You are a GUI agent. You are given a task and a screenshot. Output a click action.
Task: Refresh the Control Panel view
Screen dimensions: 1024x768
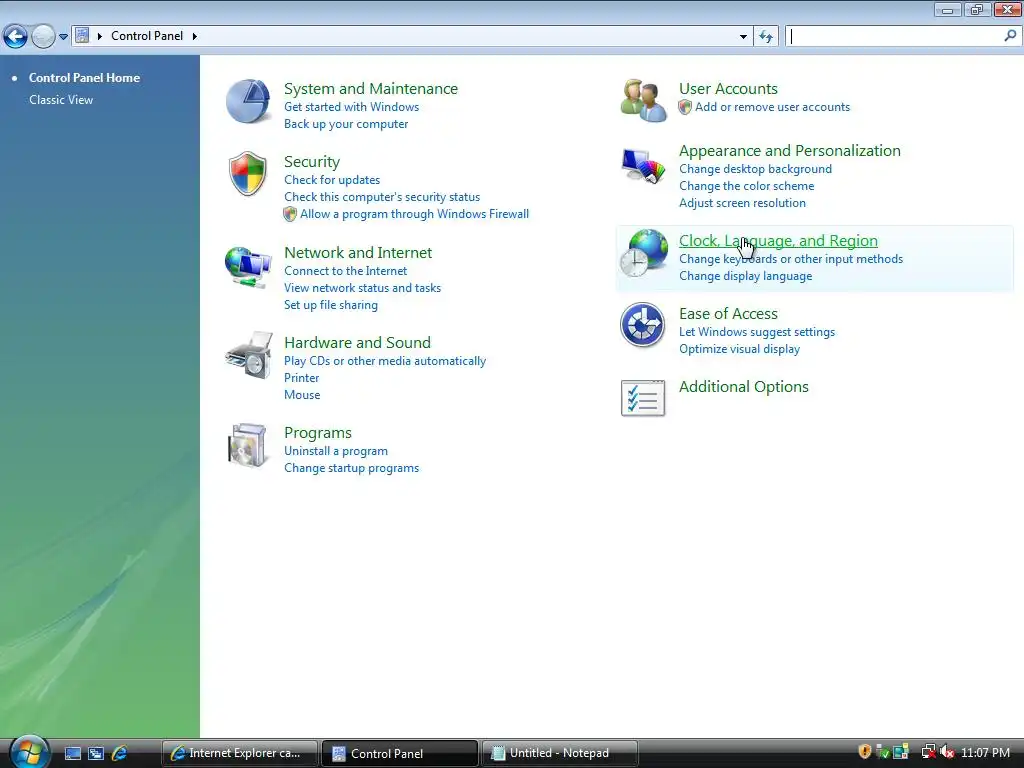click(x=766, y=37)
